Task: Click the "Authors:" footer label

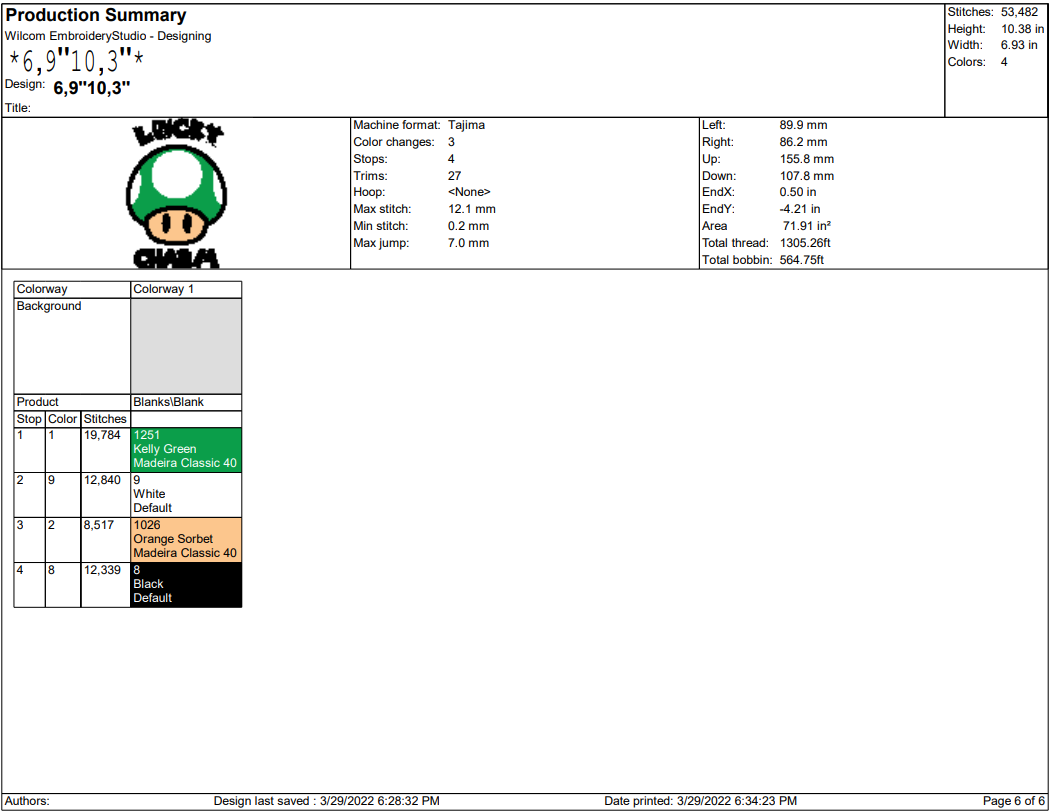Action: [27, 801]
